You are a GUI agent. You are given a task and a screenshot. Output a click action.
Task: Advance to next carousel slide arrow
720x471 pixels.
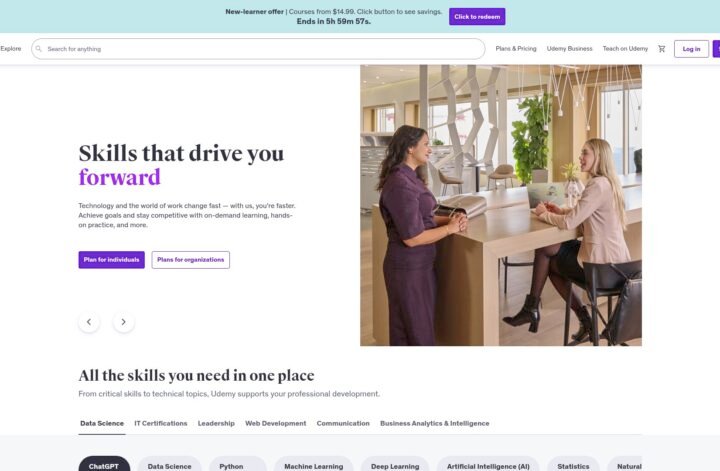pyautogui.click(x=124, y=322)
